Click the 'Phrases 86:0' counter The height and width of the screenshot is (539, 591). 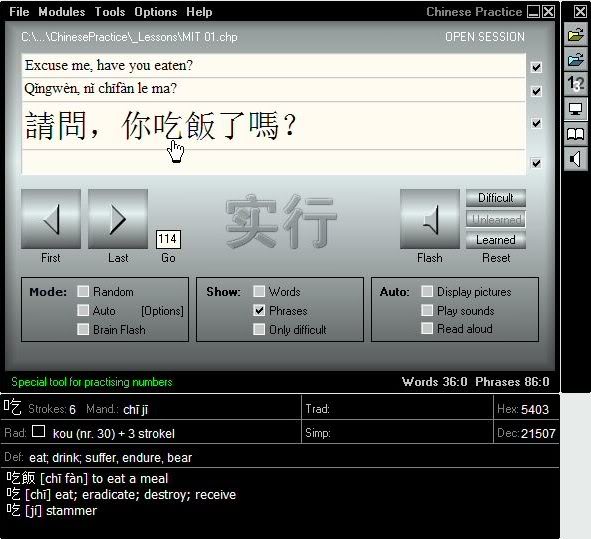512,382
